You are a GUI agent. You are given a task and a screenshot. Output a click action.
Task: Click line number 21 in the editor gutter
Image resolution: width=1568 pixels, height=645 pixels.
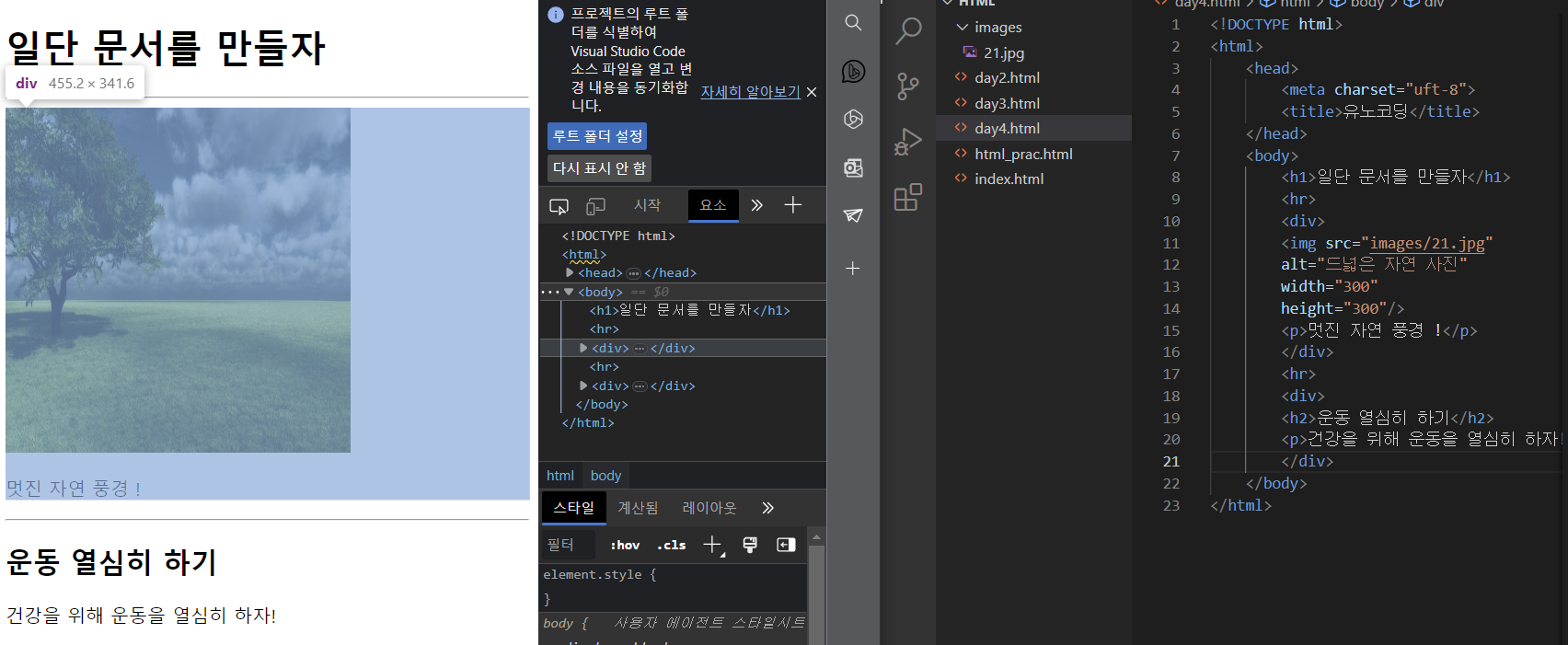[1170, 462]
